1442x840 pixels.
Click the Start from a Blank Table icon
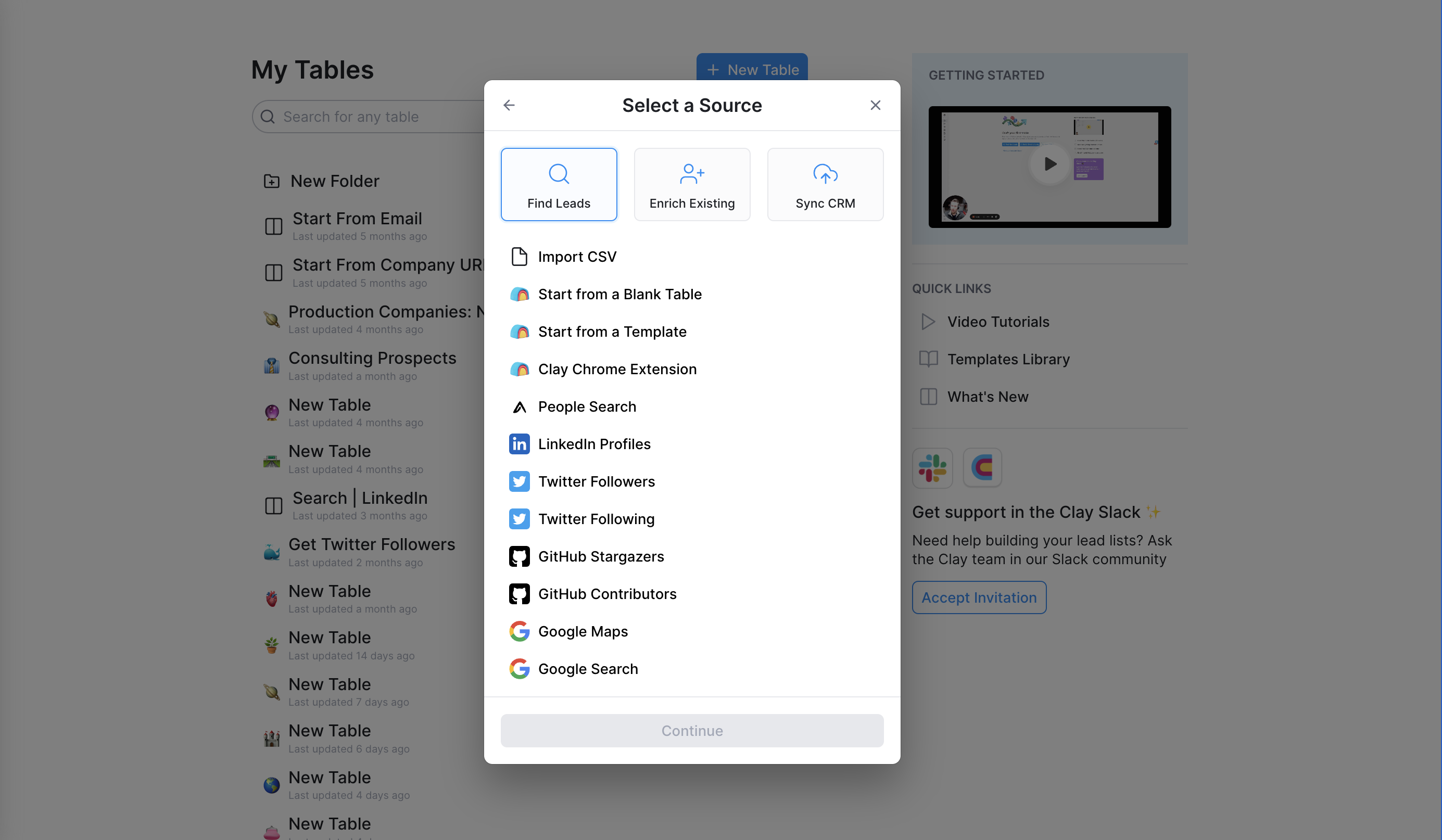pyautogui.click(x=519, y=294)
